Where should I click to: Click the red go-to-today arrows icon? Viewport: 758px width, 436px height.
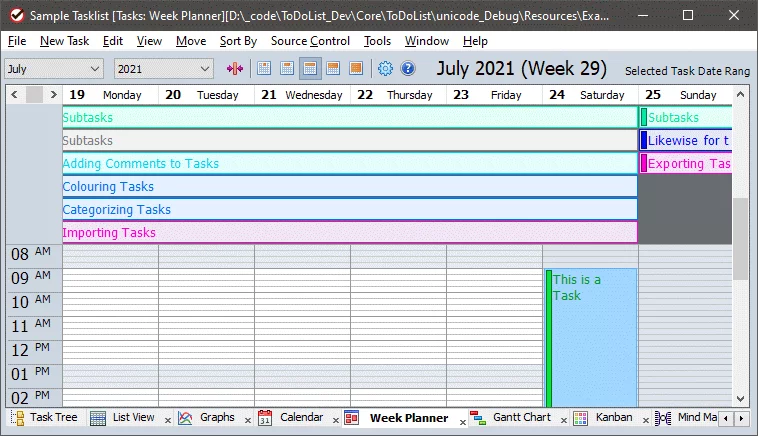(235, 69)
